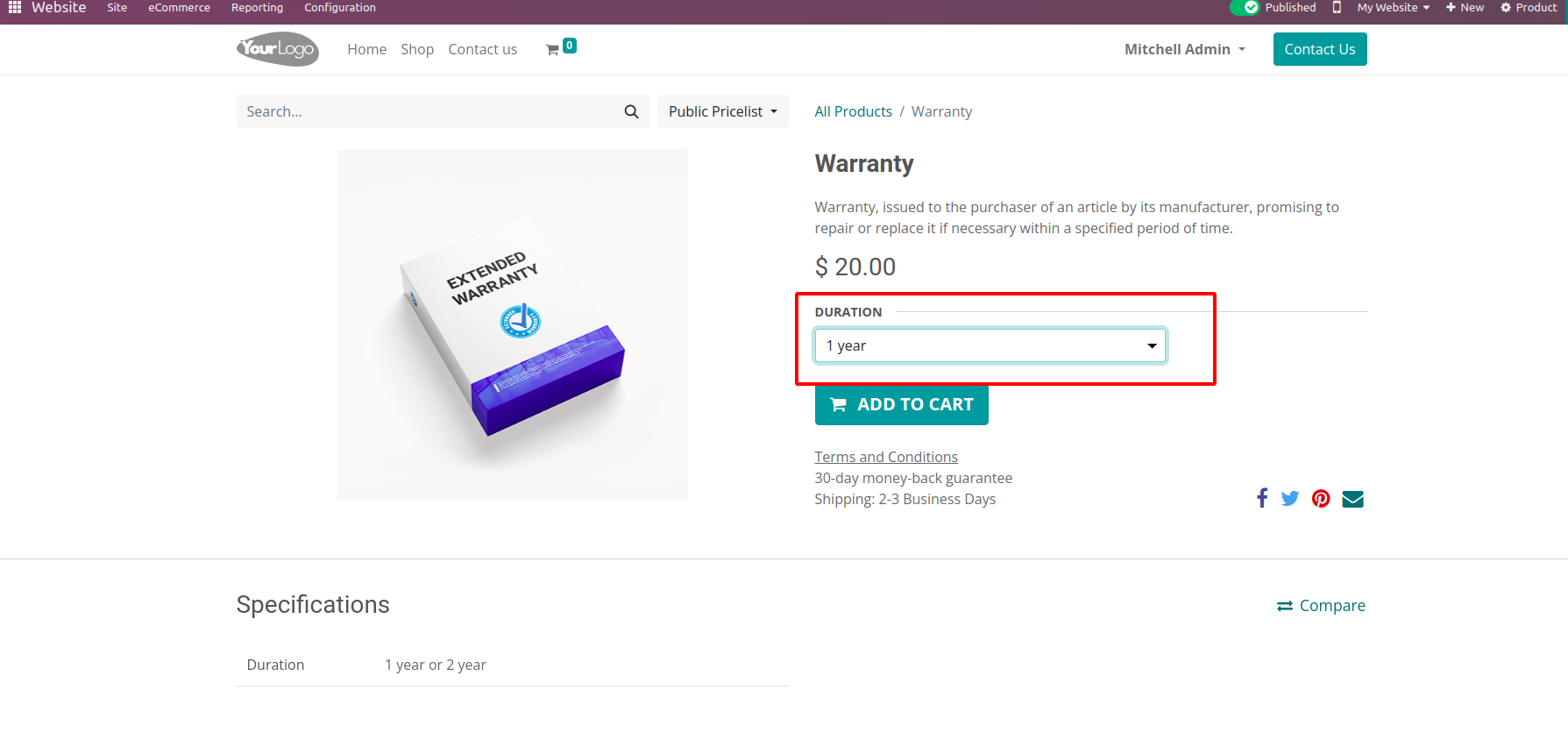Click into the product search field
This screenshot has height=740, width=1568.
429,111
